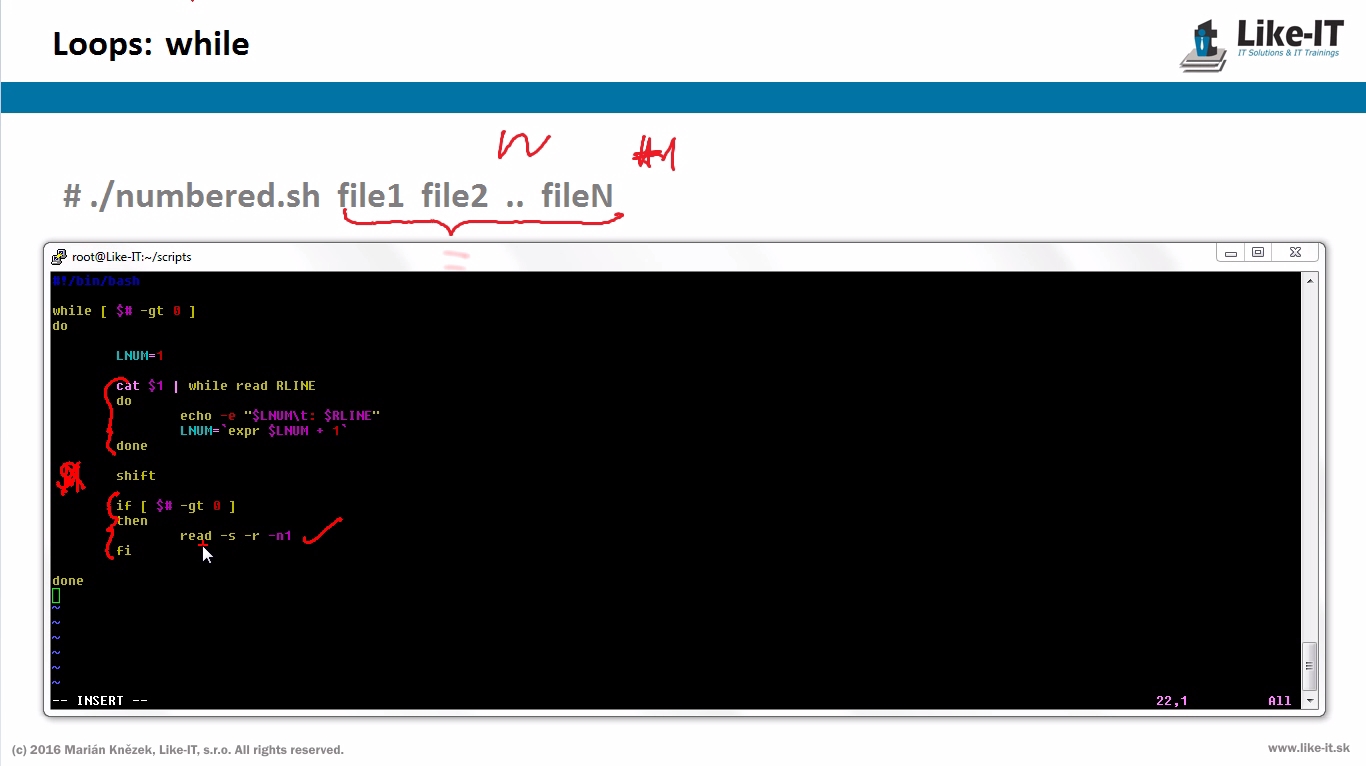
Task: Click the root@Like-IT:~/scripts window title
Action: 131,257
